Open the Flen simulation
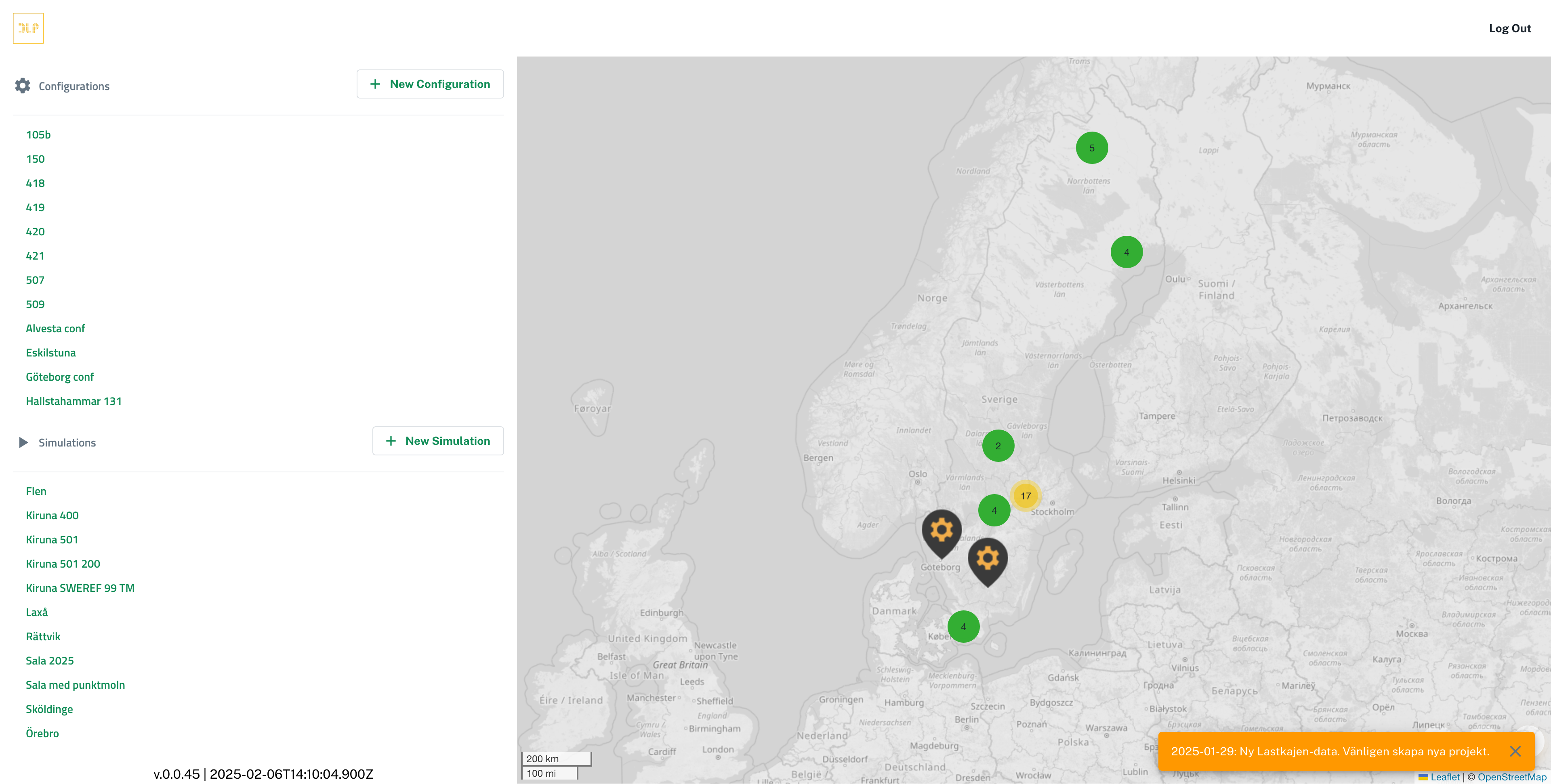Image resolution: width=1551 pixels, height=784 pixels. [36, 491]
